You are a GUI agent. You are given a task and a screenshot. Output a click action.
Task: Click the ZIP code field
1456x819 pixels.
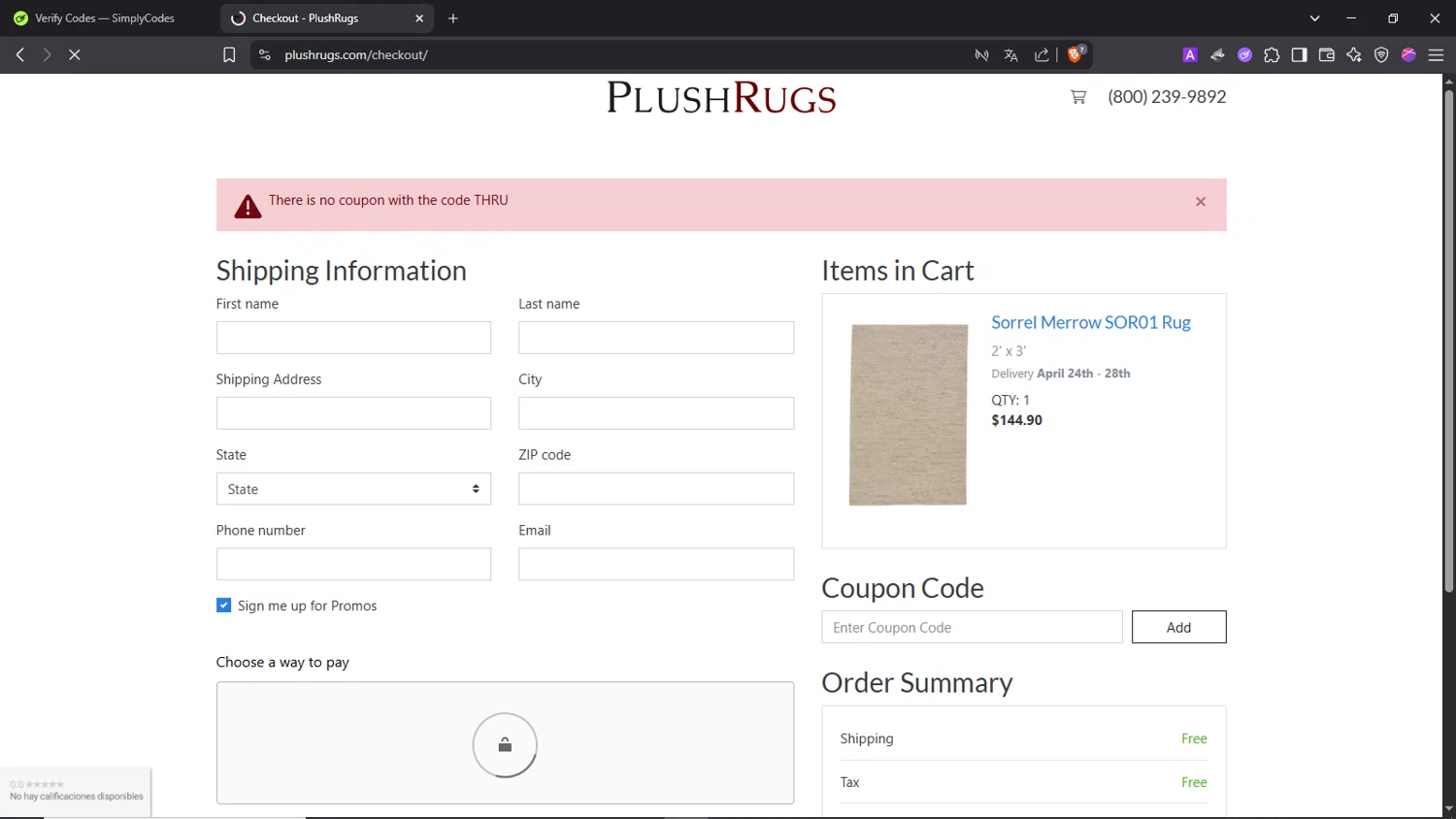pos(656,489)
